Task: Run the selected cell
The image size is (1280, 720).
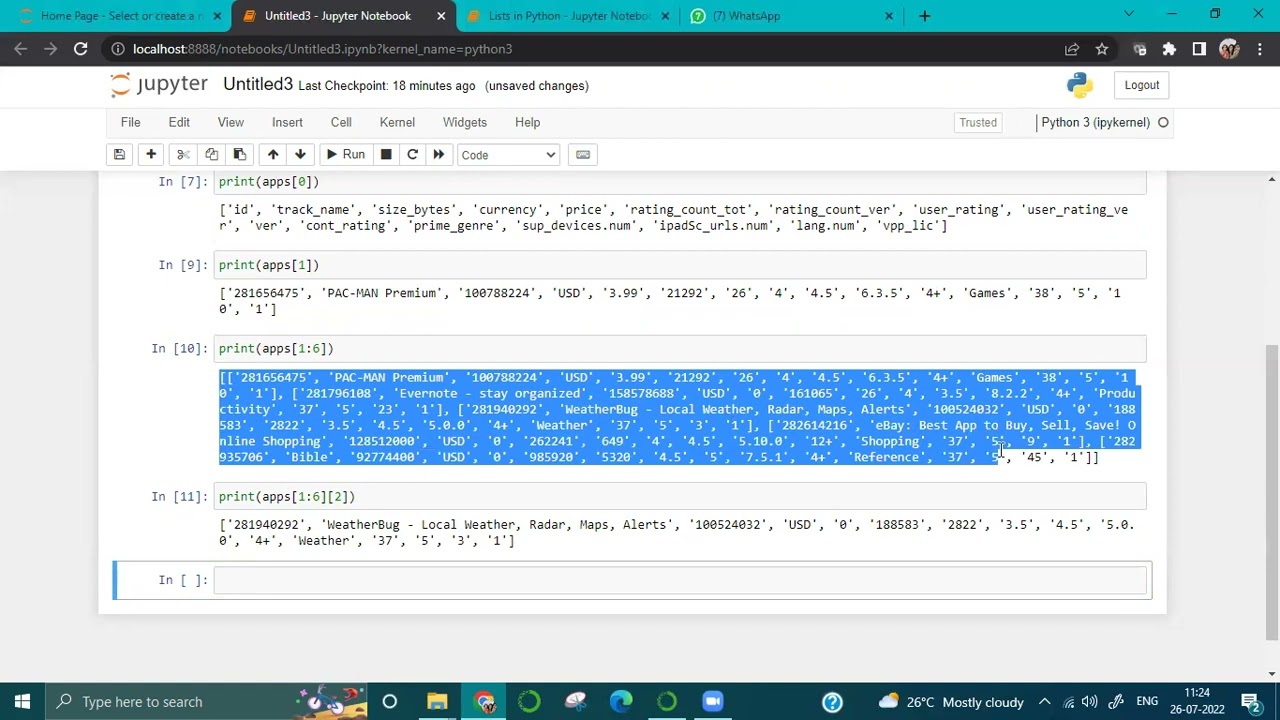Action: pyautogui.click(x=345, y=155)
